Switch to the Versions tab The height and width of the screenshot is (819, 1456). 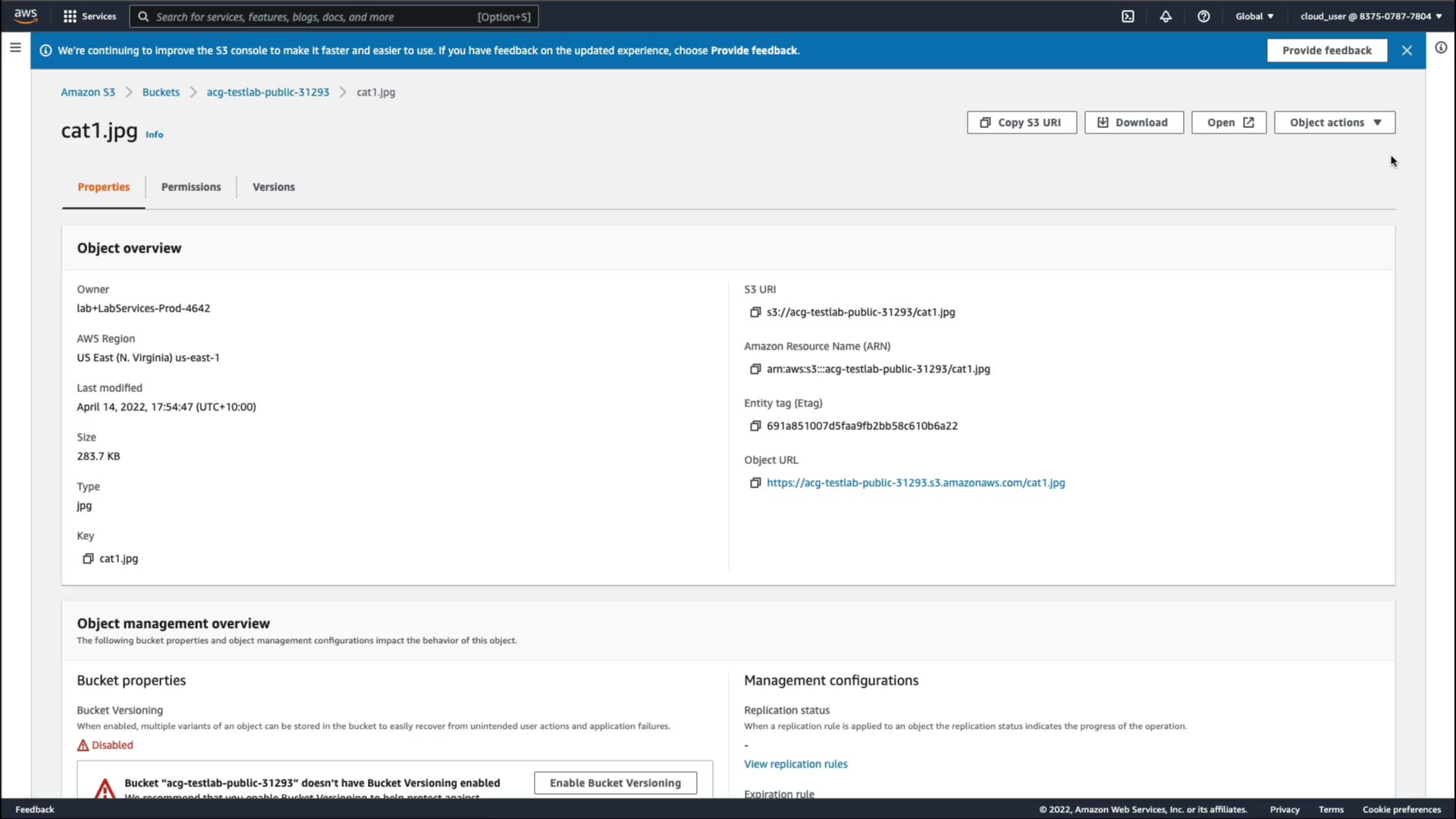274,187
